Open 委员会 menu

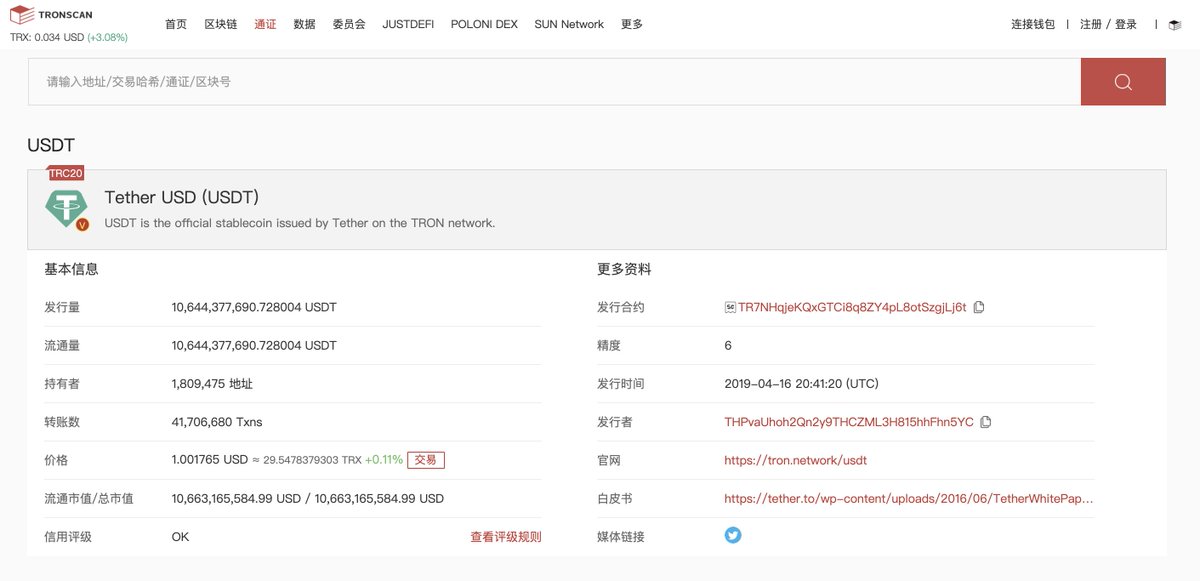tap(349, 24)
